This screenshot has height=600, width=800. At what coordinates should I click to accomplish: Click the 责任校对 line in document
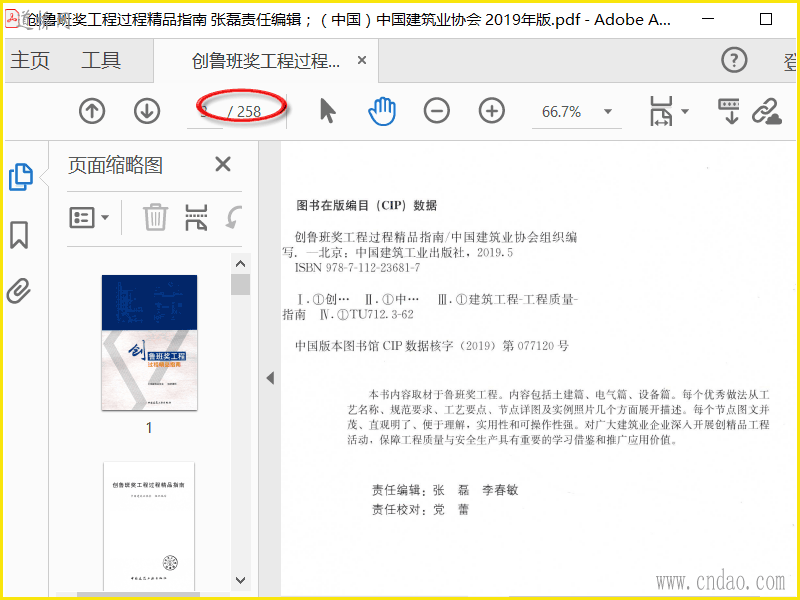click(420, 509)
